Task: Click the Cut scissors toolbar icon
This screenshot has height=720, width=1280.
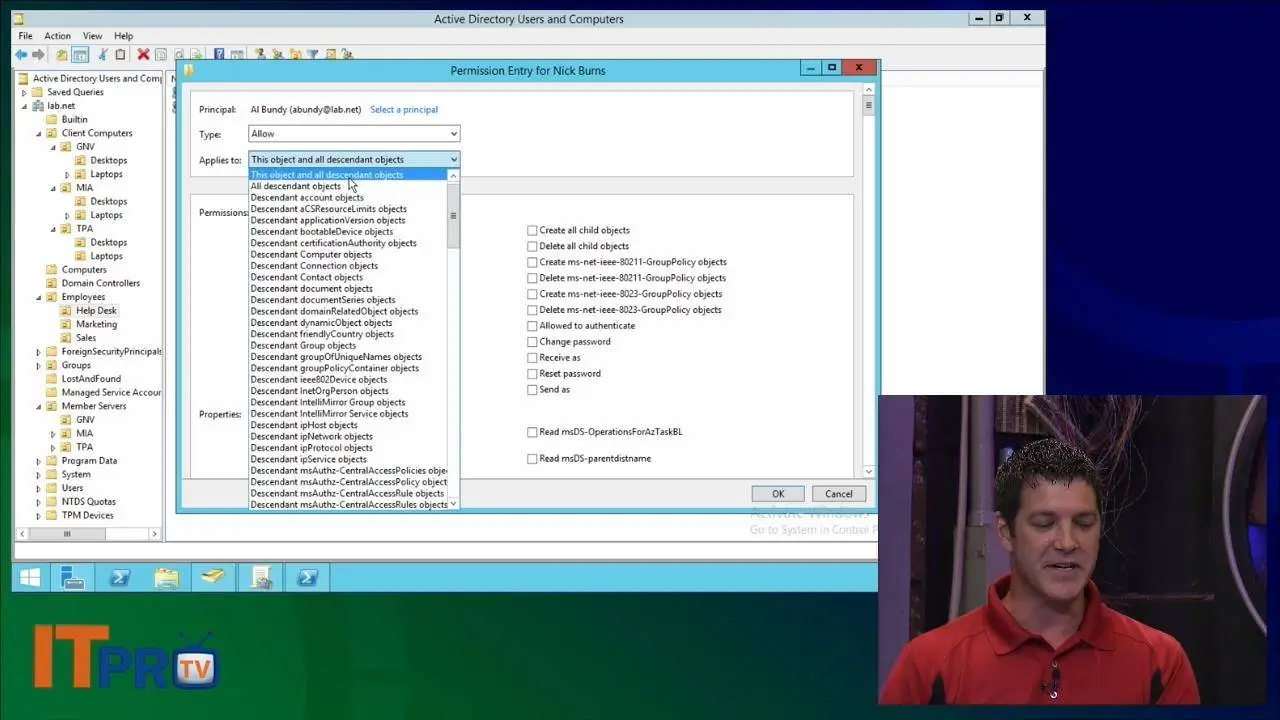Action: [103, 54]
